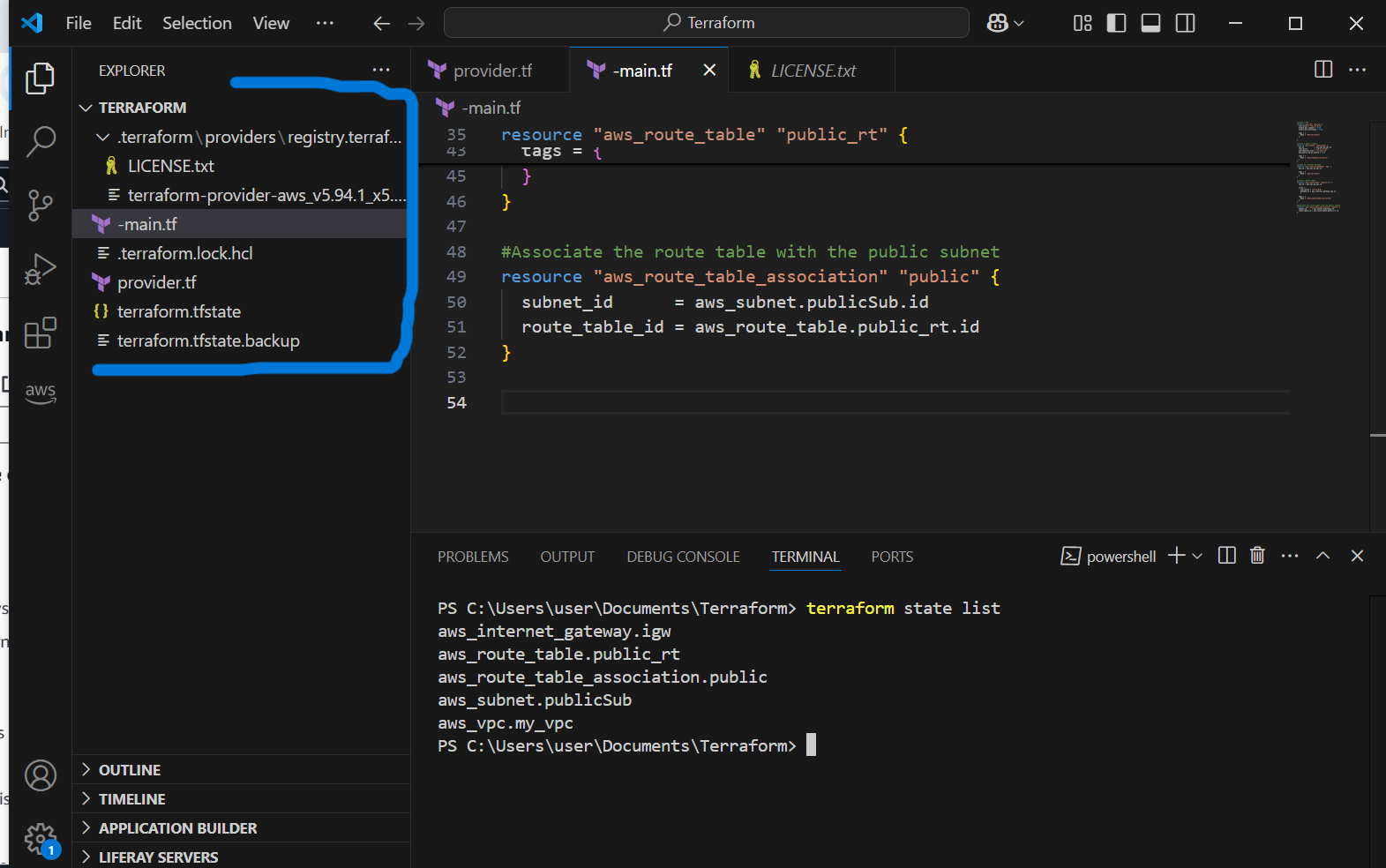Open the Search view in activity bar
Viewport: 1386px width, 868px height.
41,141
